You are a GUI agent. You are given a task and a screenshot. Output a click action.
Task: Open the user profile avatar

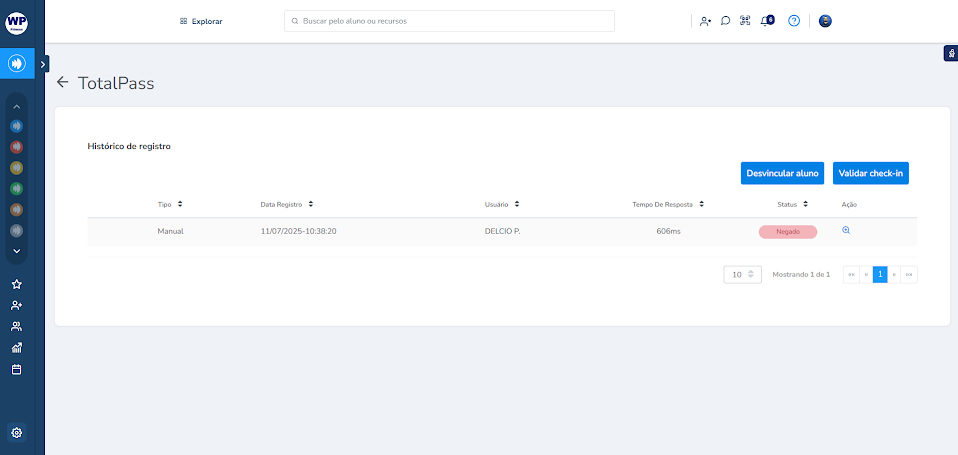click(x=825, y=21)
